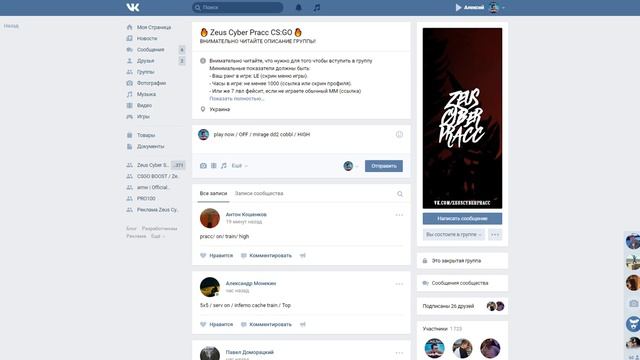Open CSGO BOOST group shortcut
Image resolution: width=640 pixels, height=360 pixels.
[157, 176]
